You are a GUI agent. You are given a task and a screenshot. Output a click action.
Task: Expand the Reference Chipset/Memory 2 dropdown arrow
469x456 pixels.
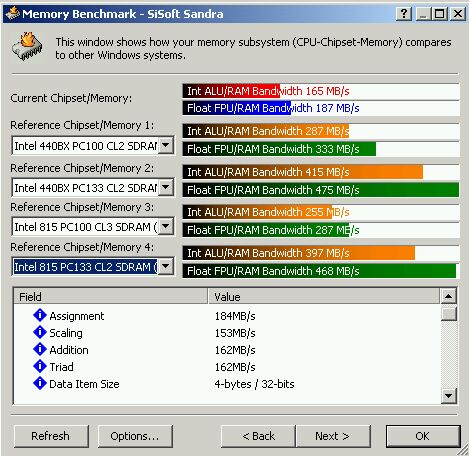[165, 187]
